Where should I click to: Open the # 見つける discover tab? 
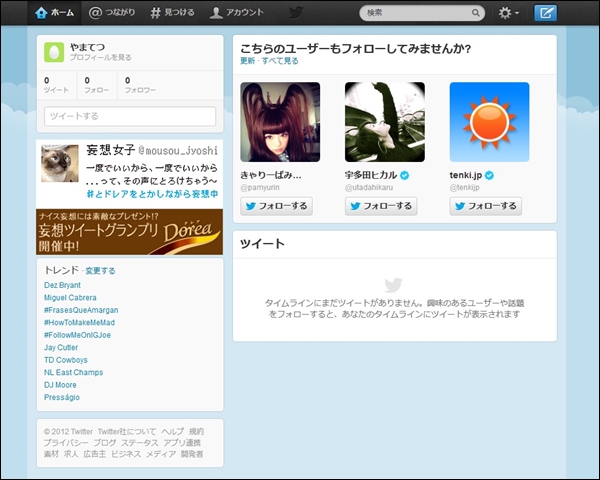point(172,13)
